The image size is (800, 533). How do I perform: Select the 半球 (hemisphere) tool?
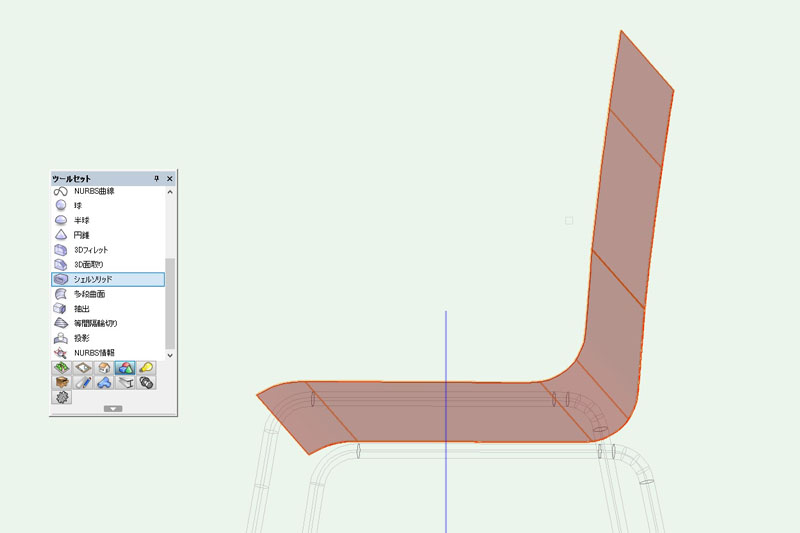pos(108,220)
